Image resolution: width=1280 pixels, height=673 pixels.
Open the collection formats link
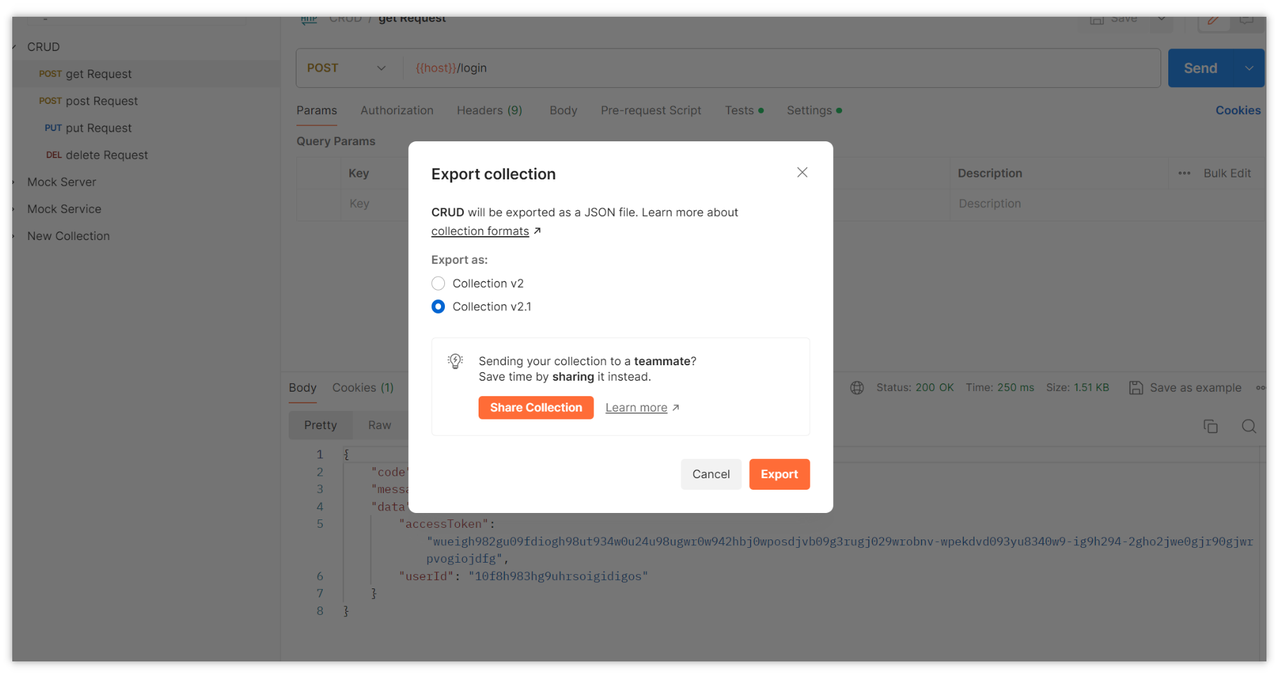click(480, 231)
